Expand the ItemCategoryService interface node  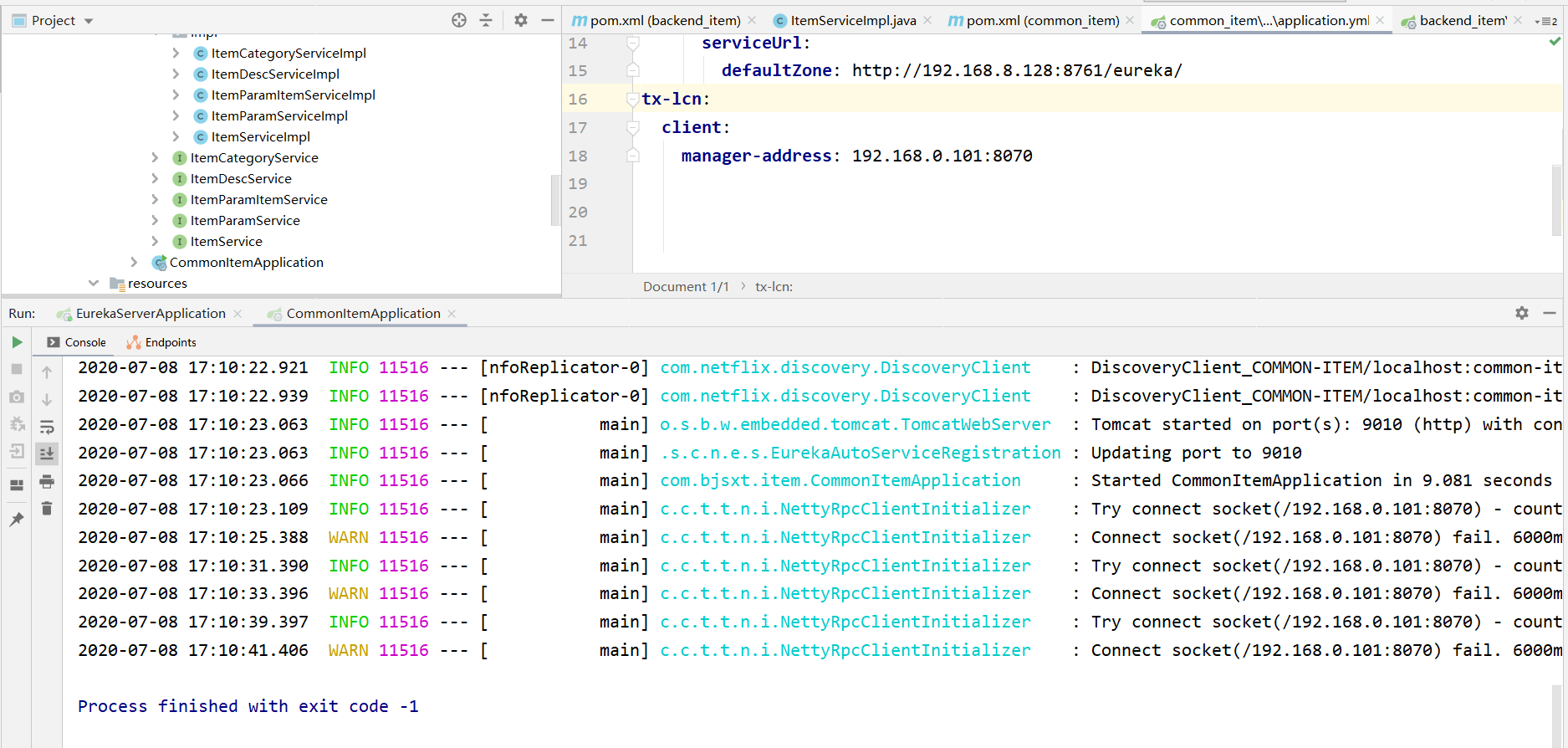click(x=155, y=157)
